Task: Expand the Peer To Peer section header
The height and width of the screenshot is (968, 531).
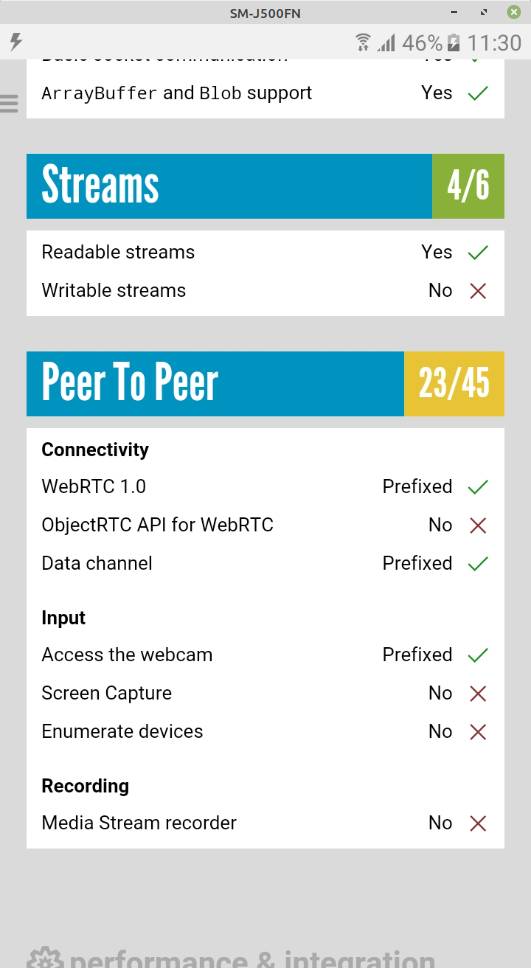Action: pos(215,383)
